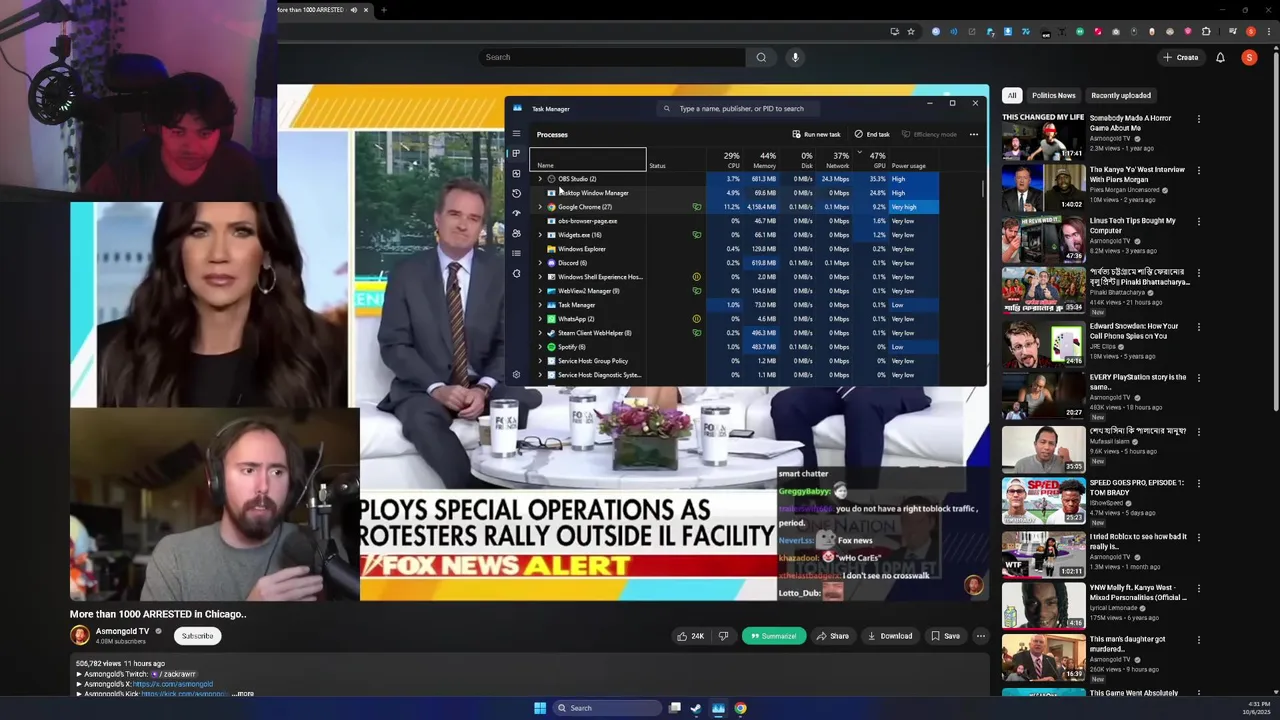Open Task Manager more options ellipsis

973,134
